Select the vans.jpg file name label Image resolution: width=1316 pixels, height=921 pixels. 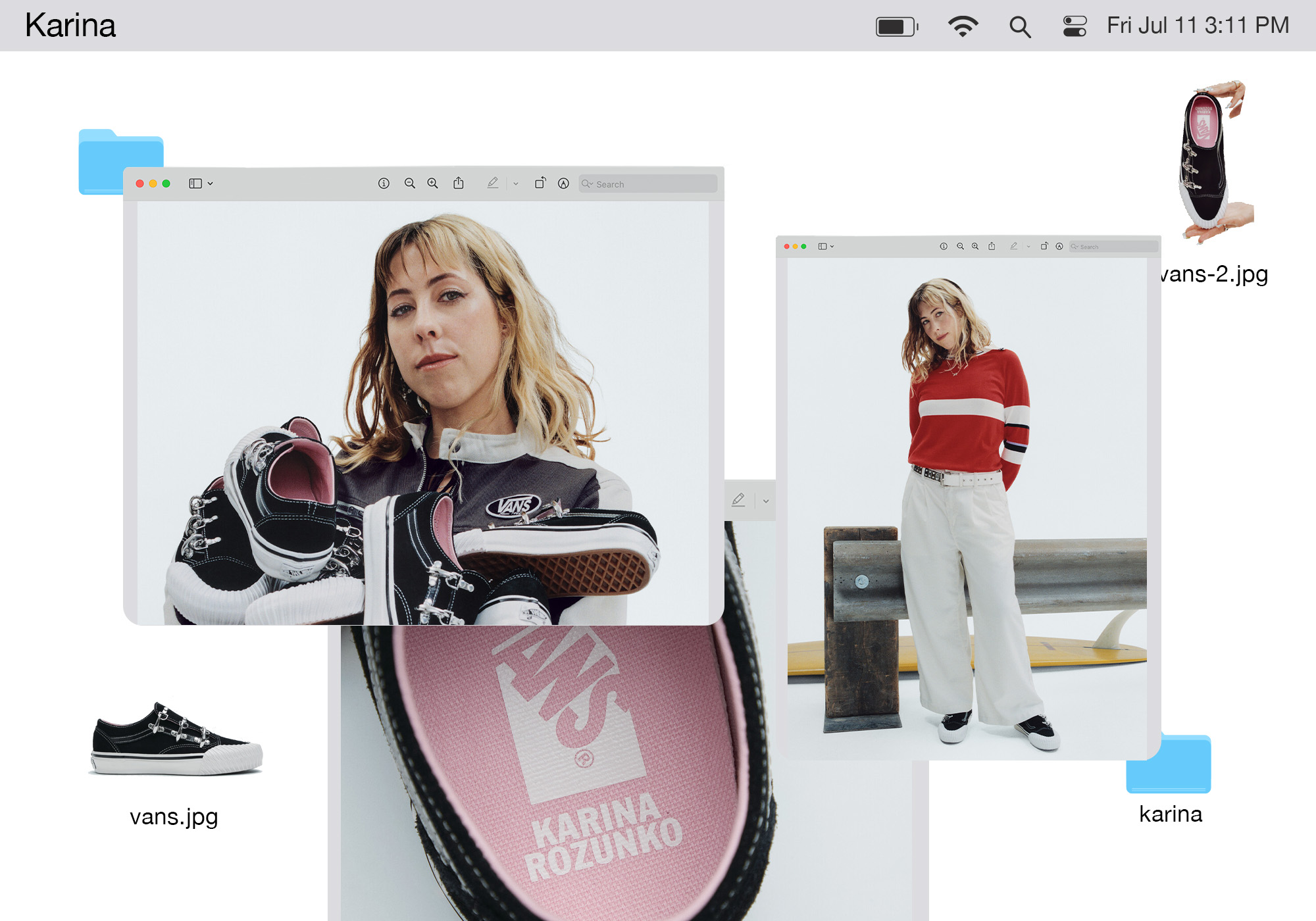[x=174, y=817]
